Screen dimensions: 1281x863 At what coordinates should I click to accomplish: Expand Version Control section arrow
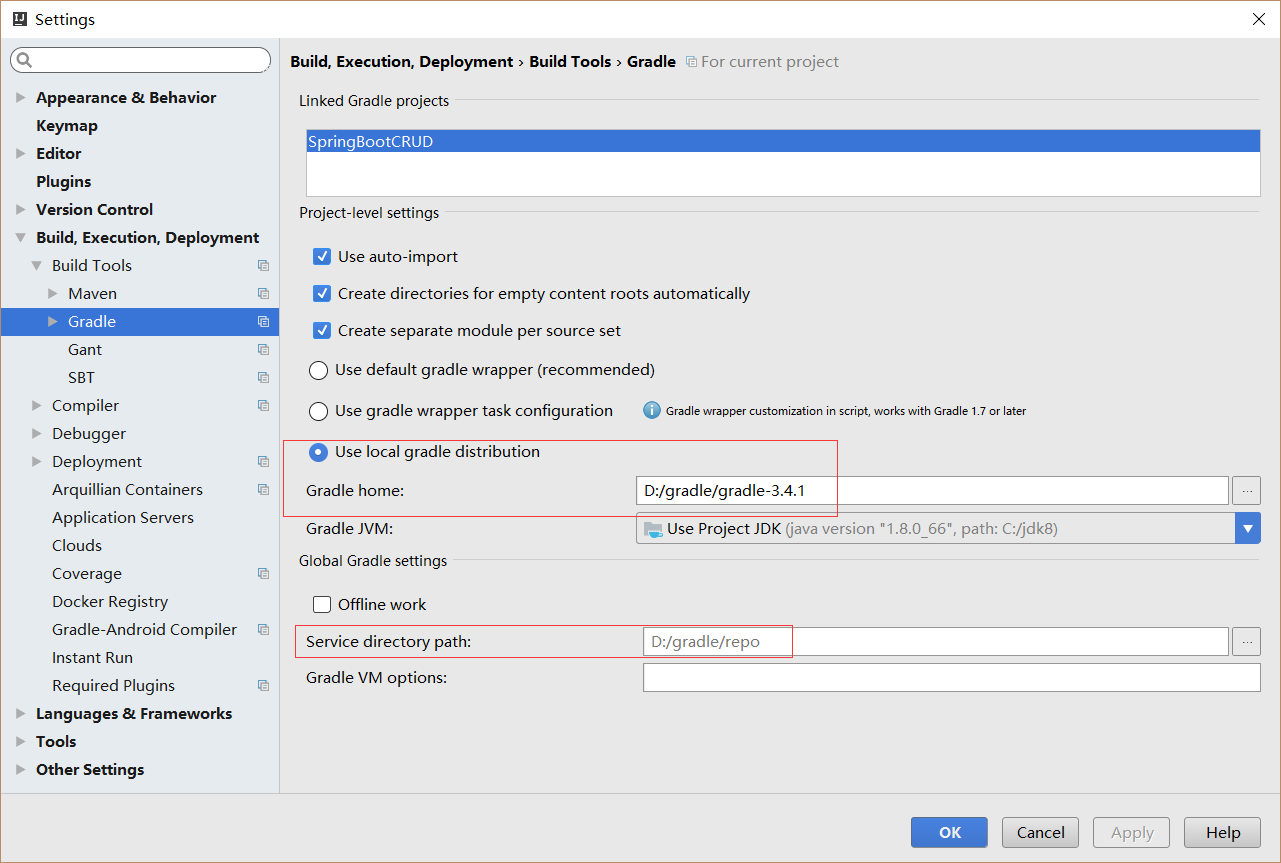pos(21,210)
